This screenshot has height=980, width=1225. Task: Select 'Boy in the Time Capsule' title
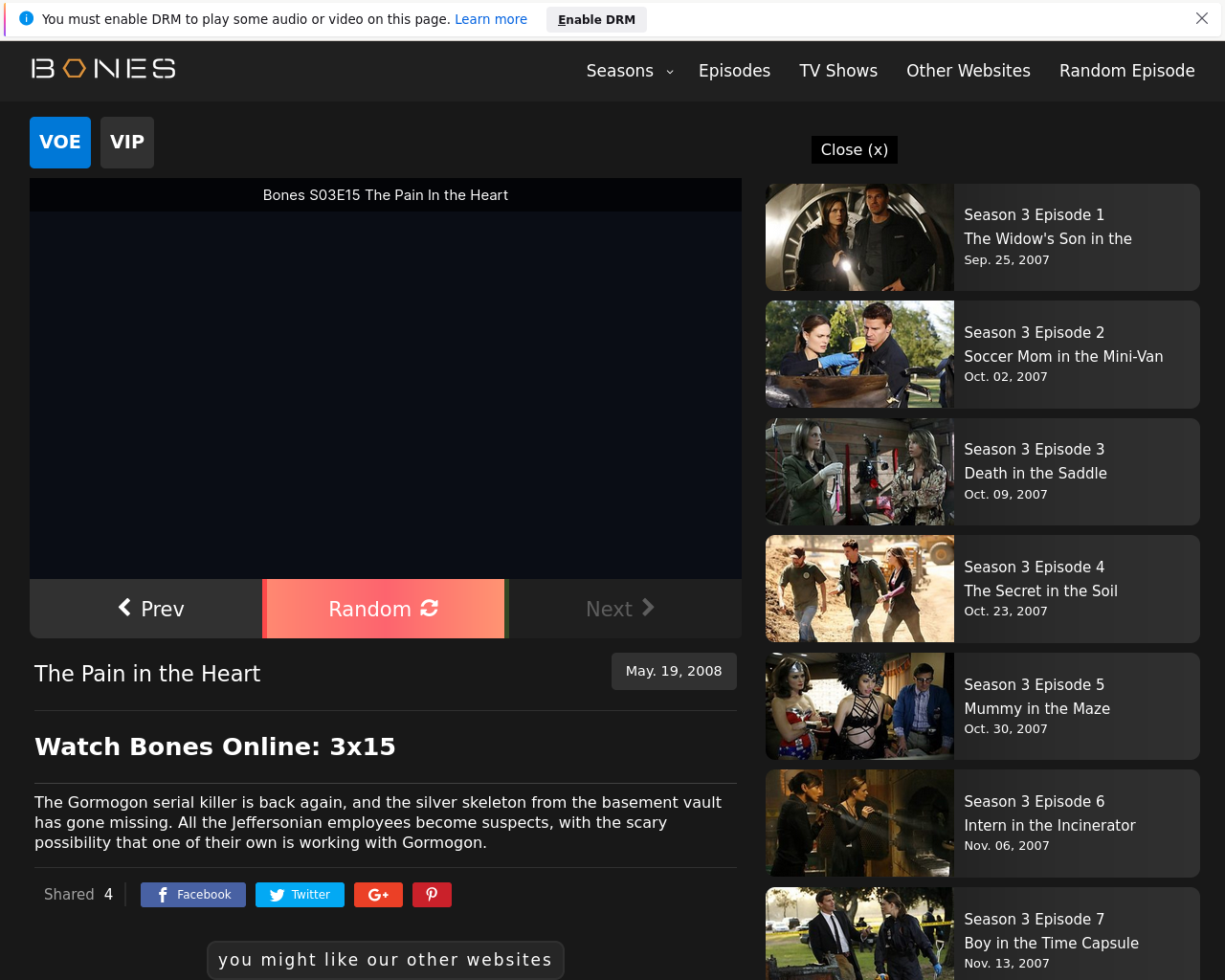pos(1051,943)
